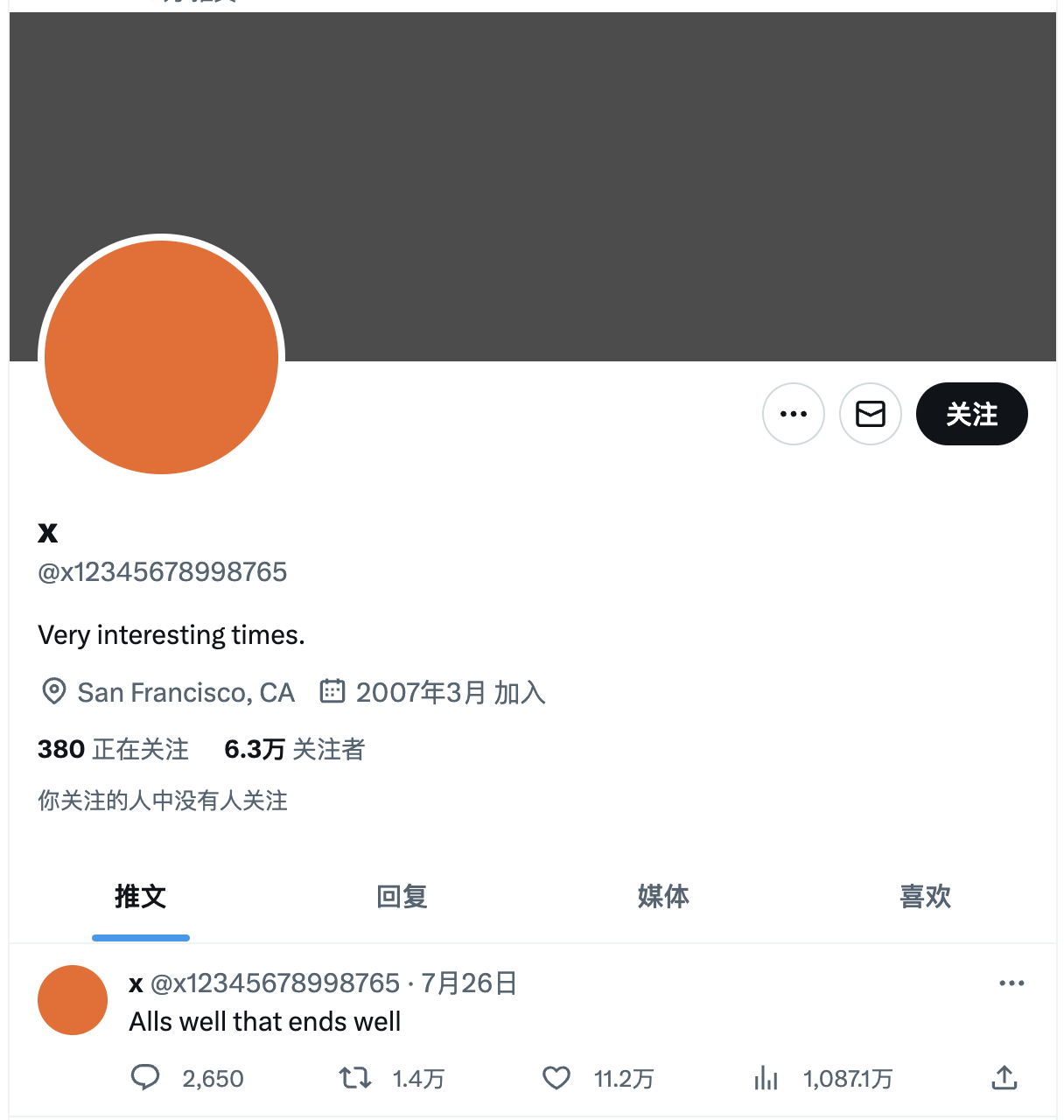1064x1120 pixels.
Task: Click the small orange avatar beside tweet
Action: point(73,1000)
